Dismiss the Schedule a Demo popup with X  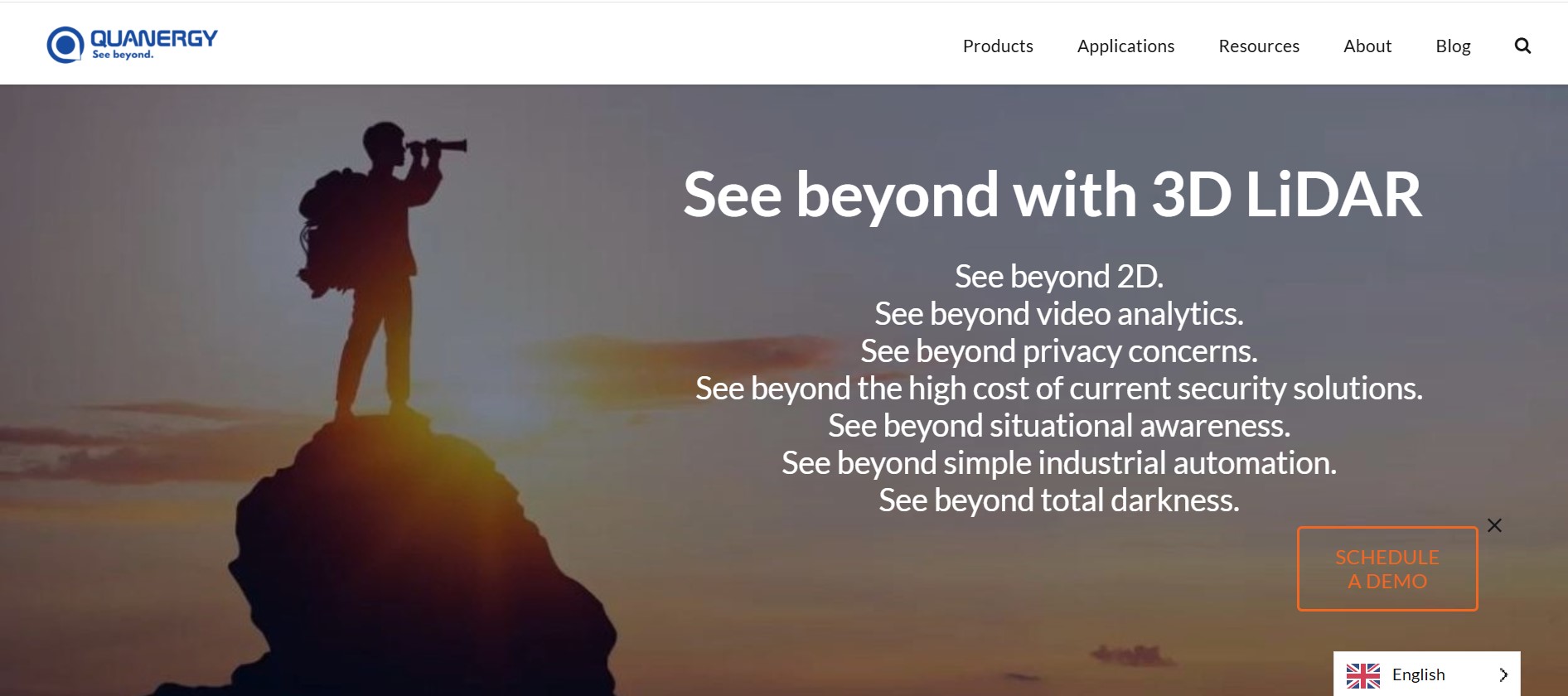tap(1494, 525)
